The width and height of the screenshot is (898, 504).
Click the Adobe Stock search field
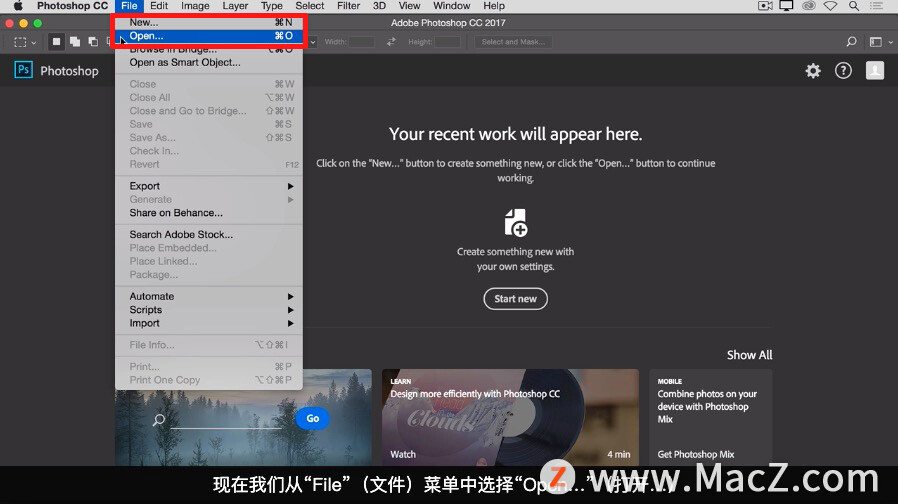pos(226,420)
